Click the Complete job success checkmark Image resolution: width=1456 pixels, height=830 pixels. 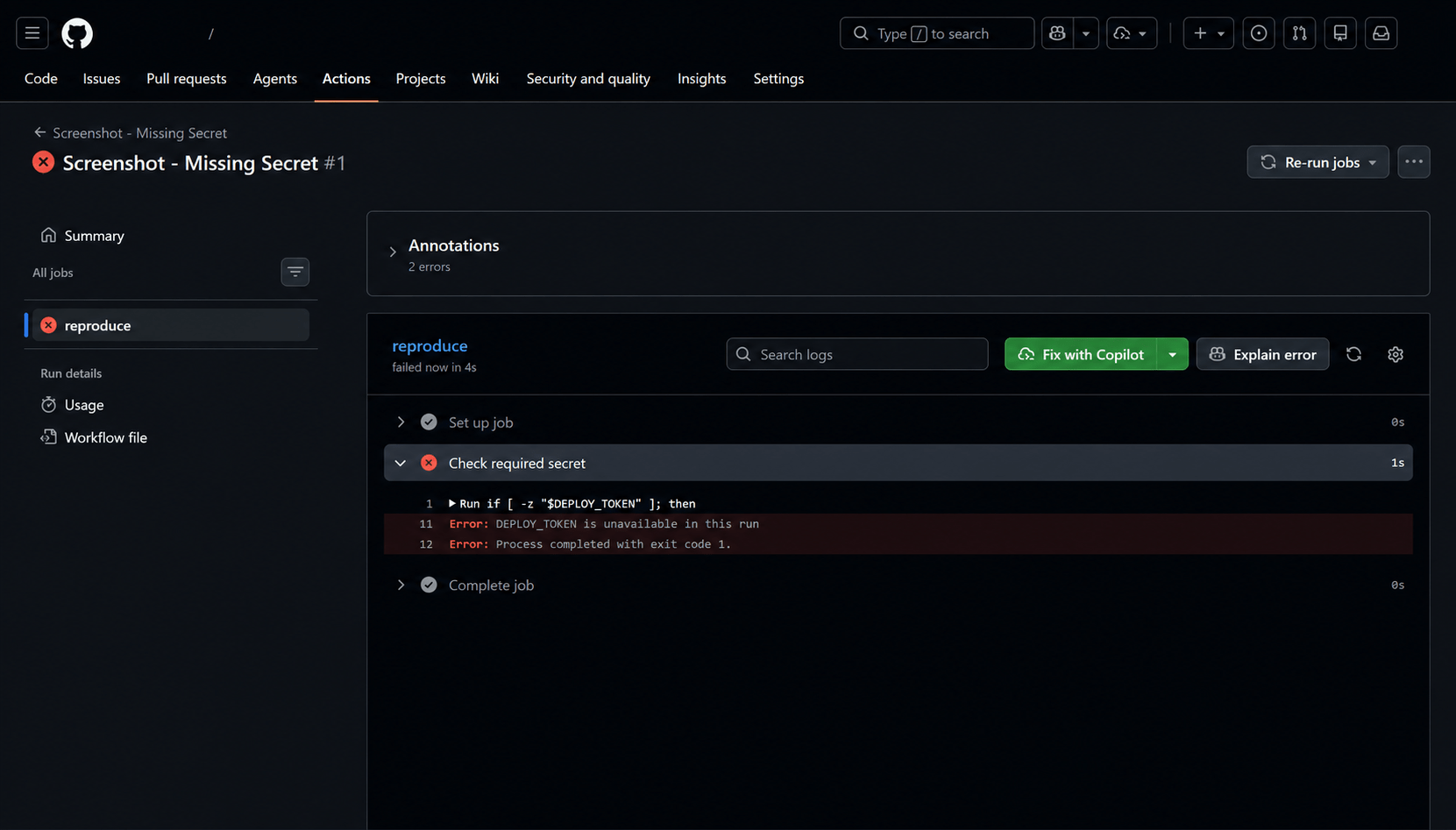[429, 585]
